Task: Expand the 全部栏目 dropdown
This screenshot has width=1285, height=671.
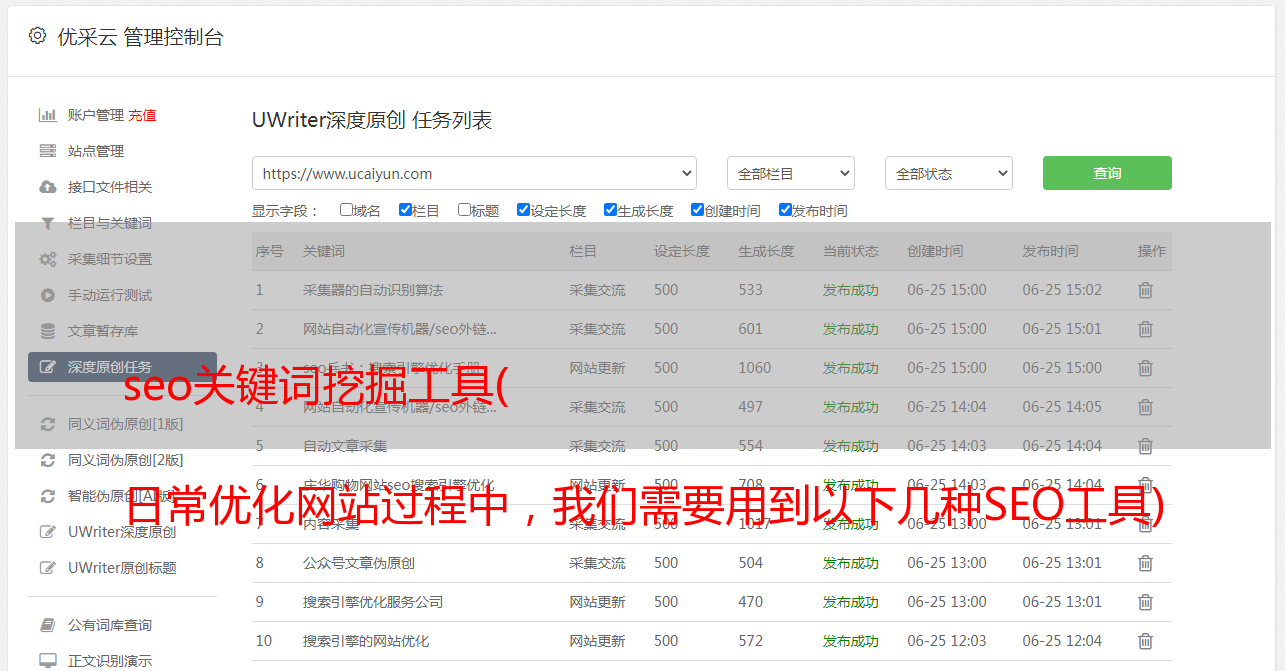Action: [x=790, y=173]
